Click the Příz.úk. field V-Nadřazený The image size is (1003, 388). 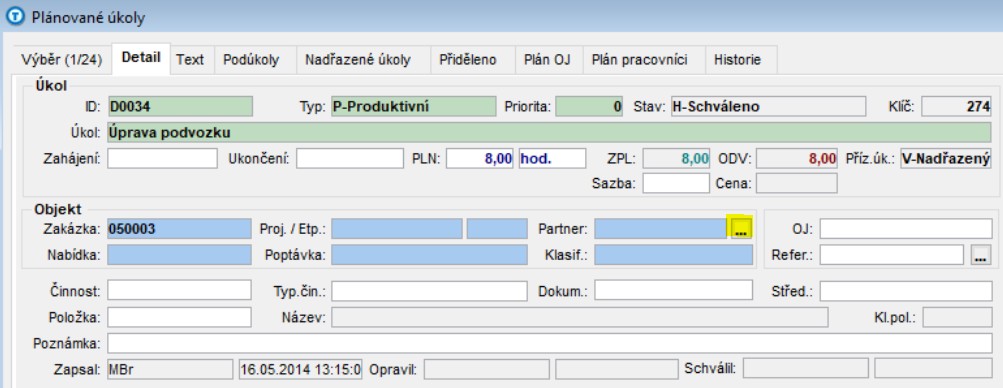pos(947,159)
